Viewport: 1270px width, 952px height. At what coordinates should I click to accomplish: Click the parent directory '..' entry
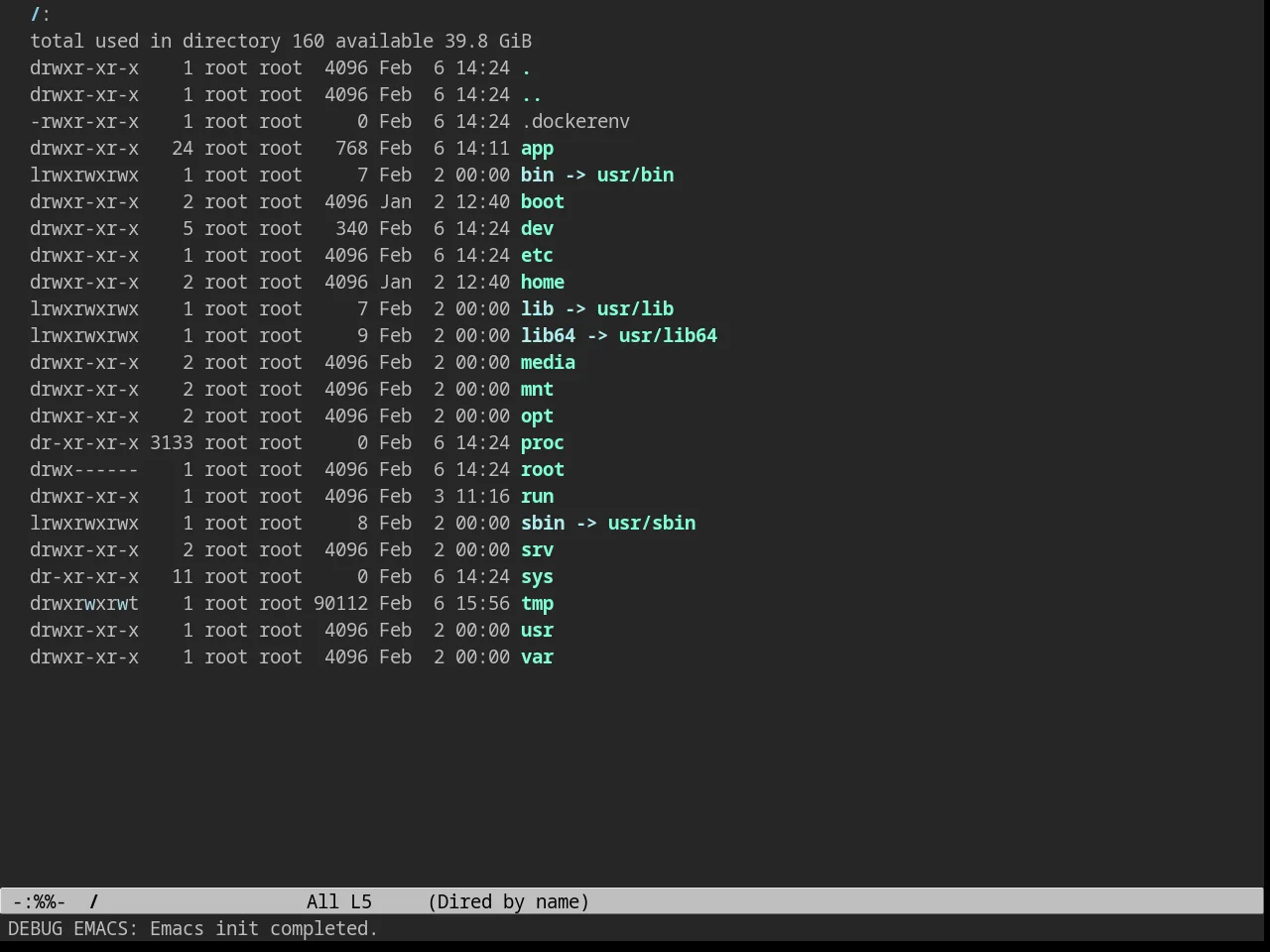pos(532,95)
